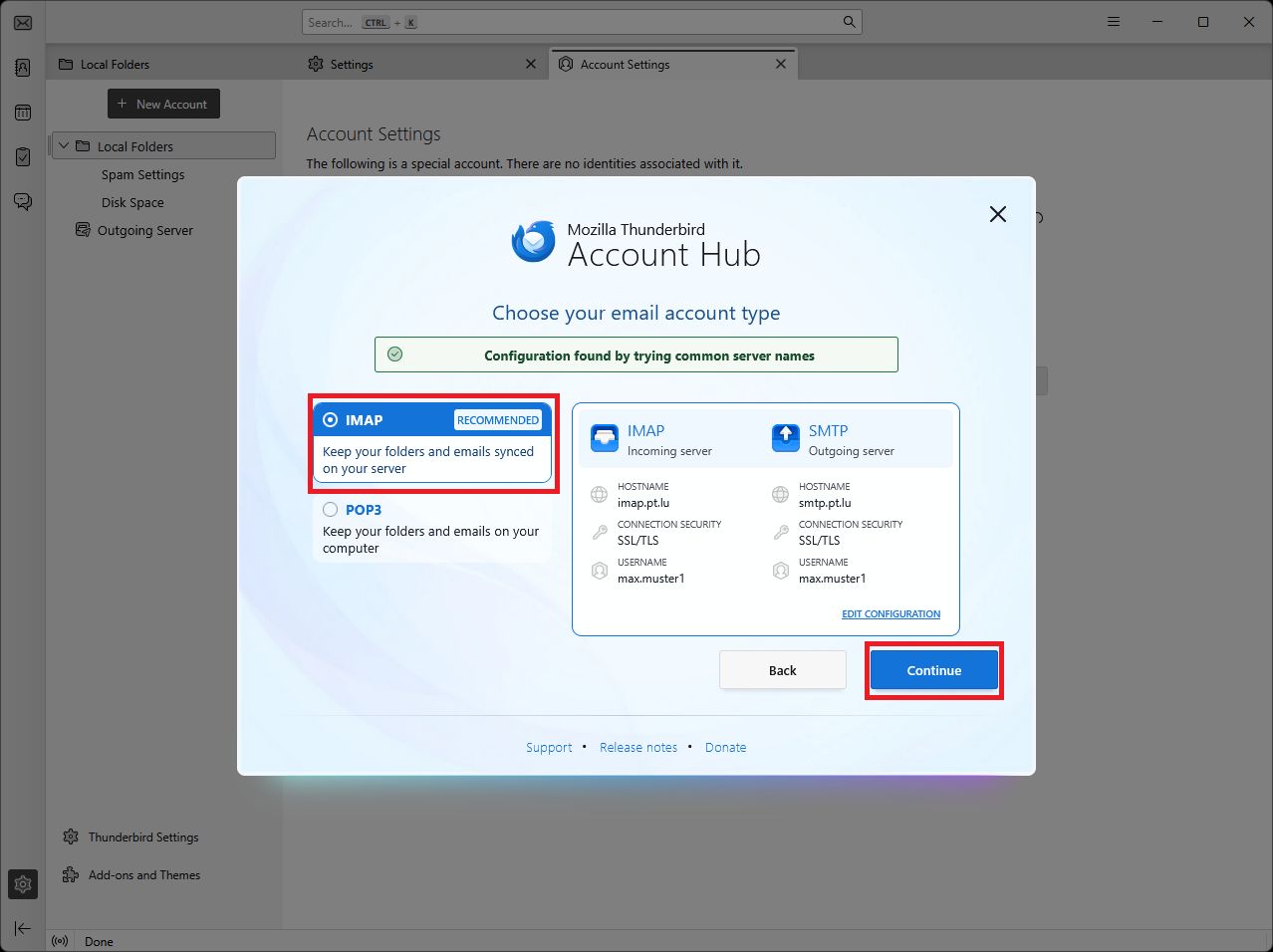
Task: Close the Account Settings tab
Action: 781,64
